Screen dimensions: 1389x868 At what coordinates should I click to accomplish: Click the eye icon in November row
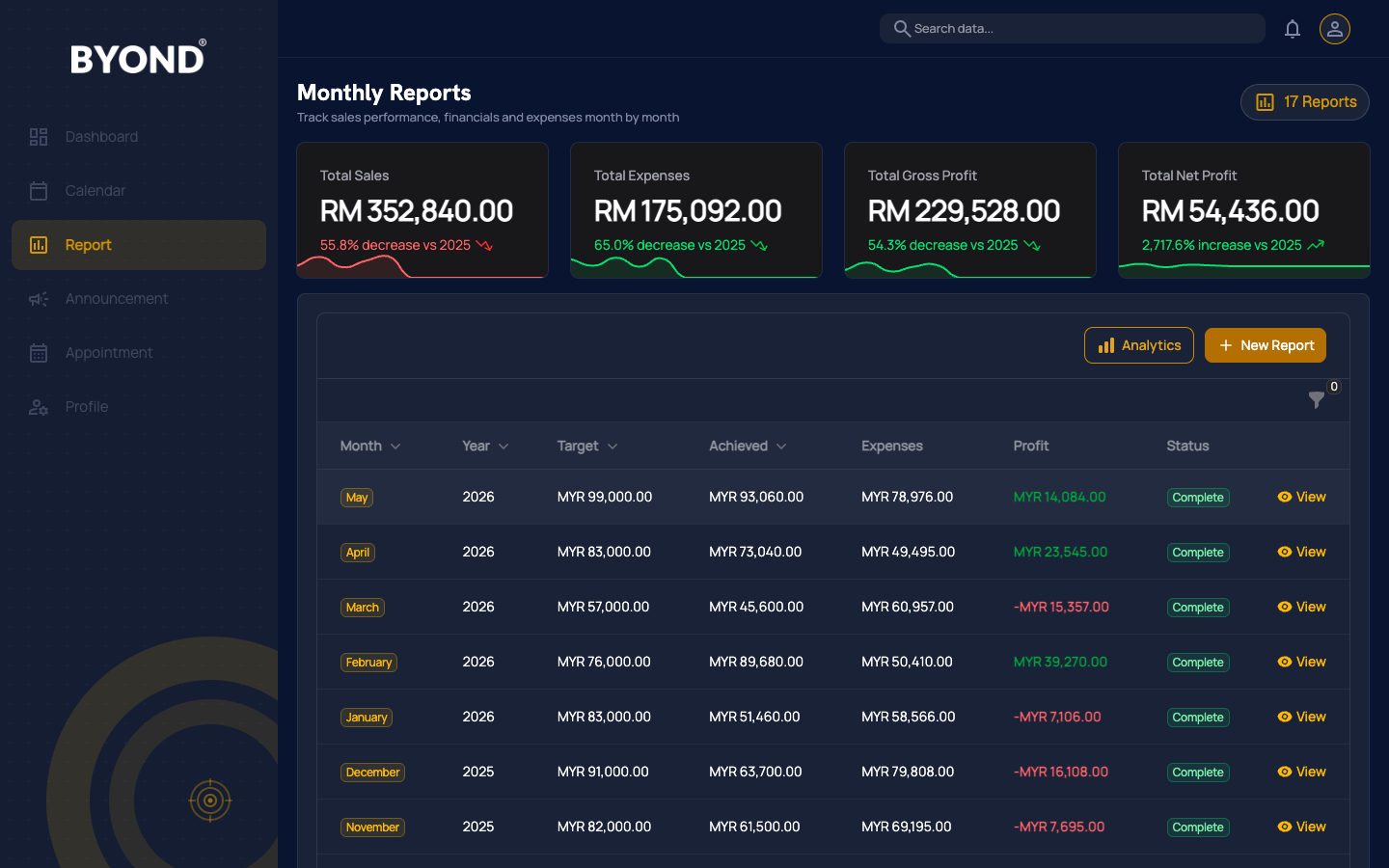(1285, 827)
